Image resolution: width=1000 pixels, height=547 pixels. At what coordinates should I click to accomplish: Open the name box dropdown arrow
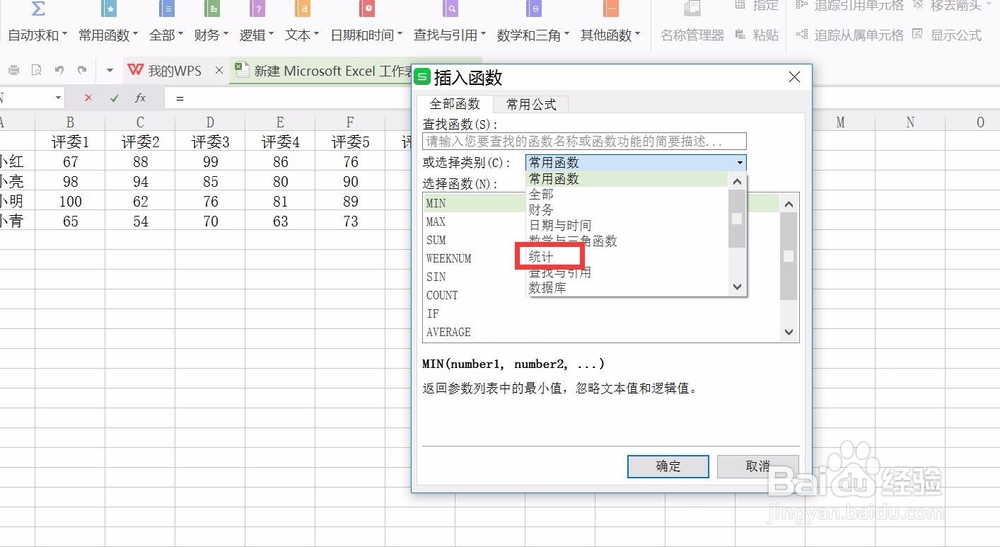click(58, 98)
